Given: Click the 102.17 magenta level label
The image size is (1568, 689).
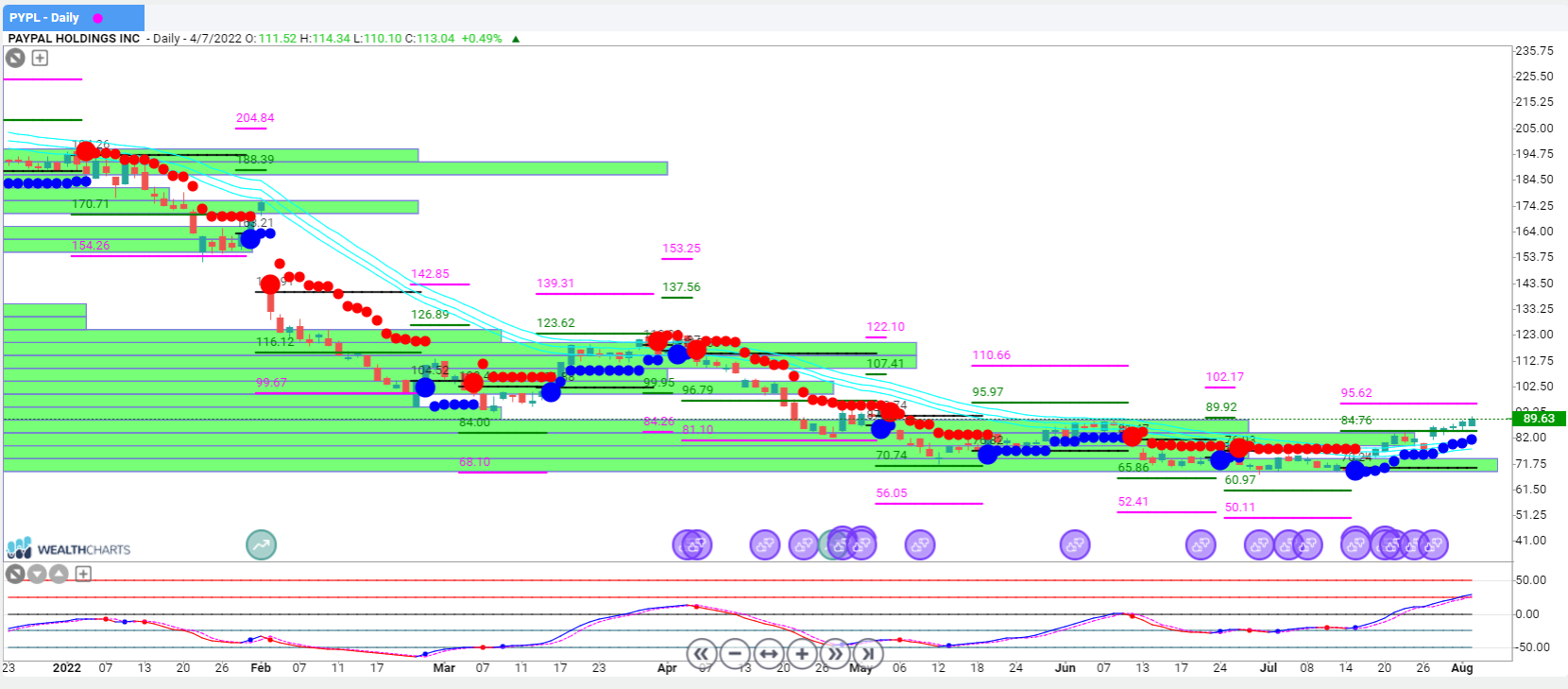Looking at the screenshot, I should click(x=1224, y=377).
